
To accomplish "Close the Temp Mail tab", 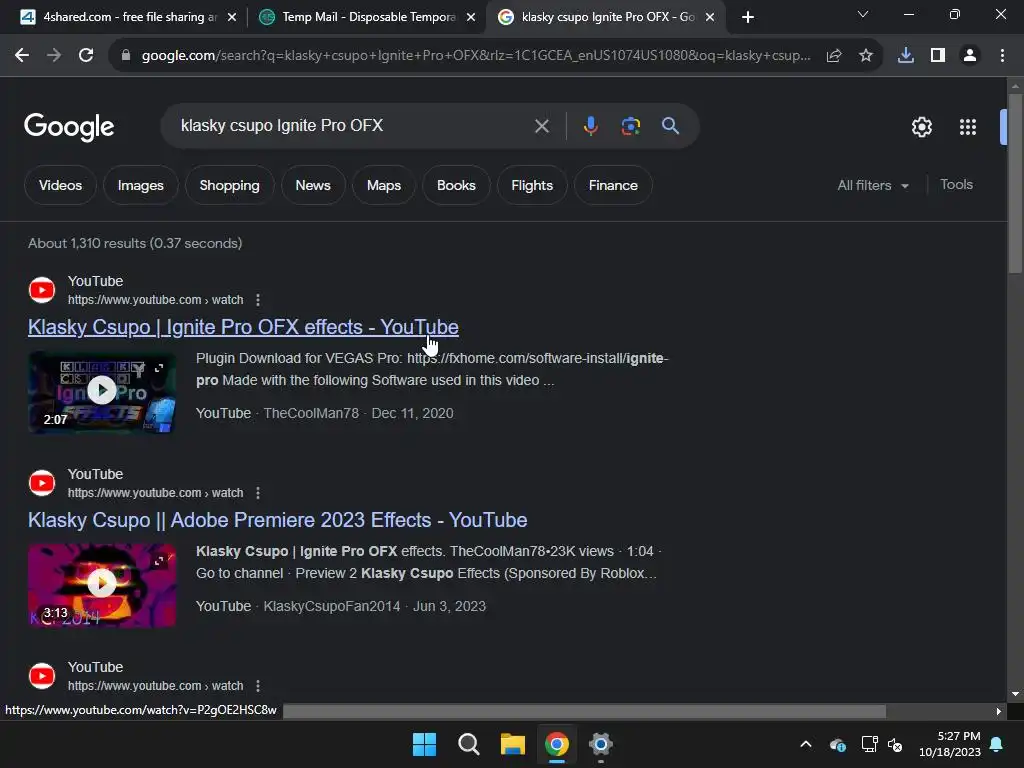I will point(471,18).
